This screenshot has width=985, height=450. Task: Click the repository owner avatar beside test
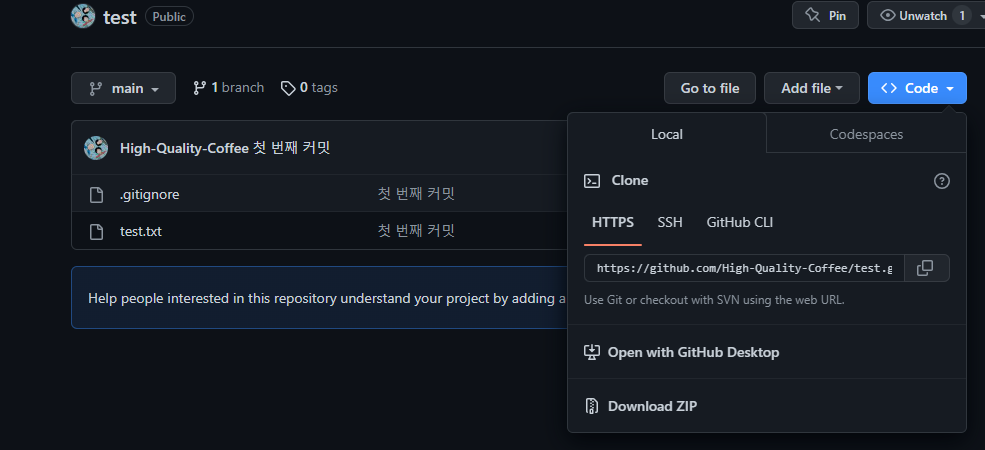pyautogui.click(x=83, y=16)
